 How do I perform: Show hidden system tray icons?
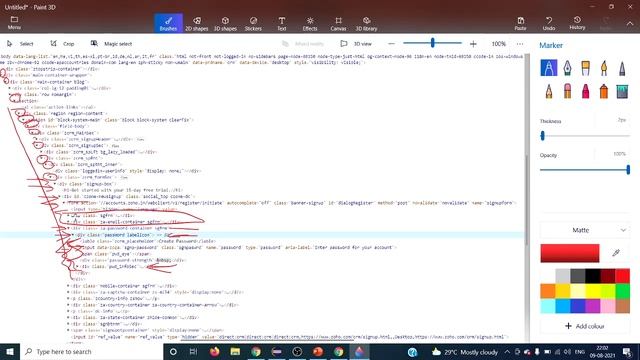pyautogui.click(x=507, y=351)
